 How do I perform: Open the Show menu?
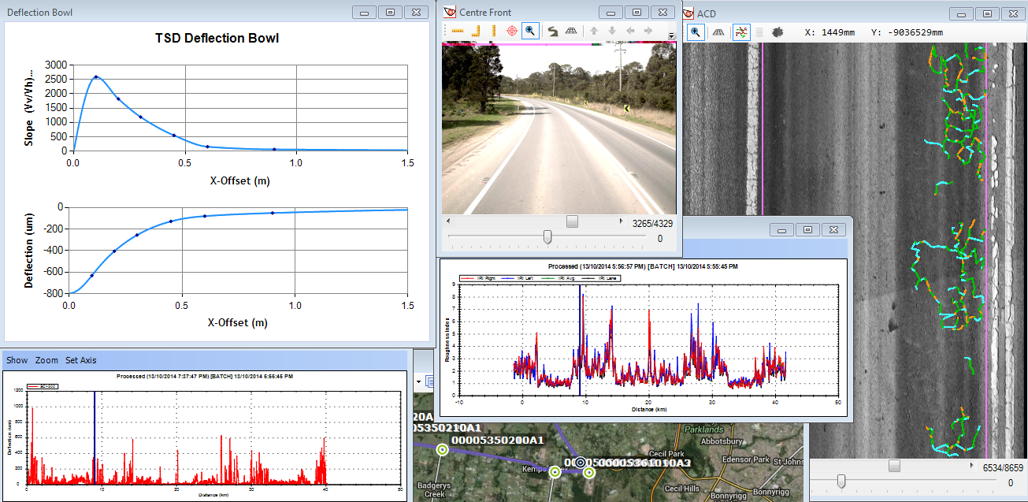pos(17,360)
